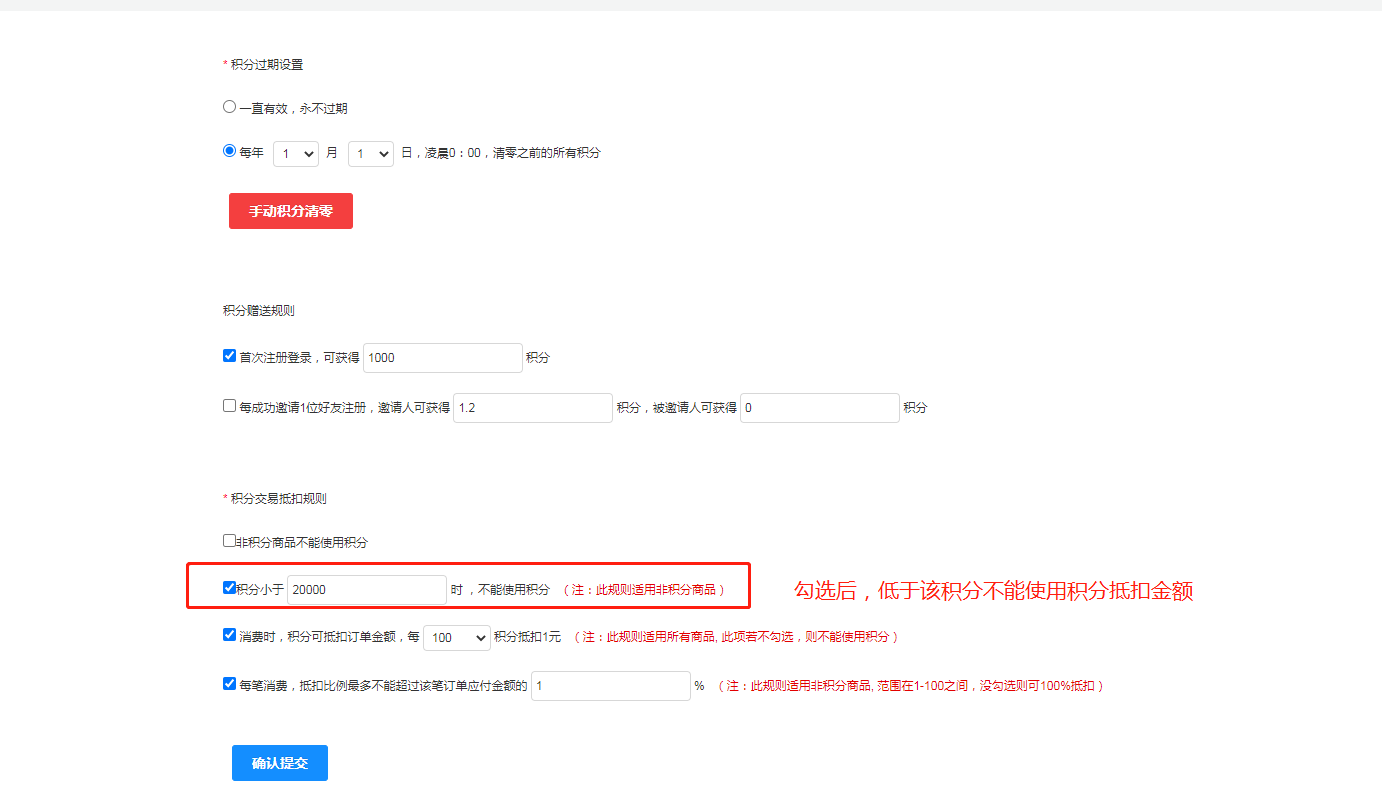Open the day dropdown before 日
The height and width of the screenshot is (795, 1382).
click(x=370, y=153)
